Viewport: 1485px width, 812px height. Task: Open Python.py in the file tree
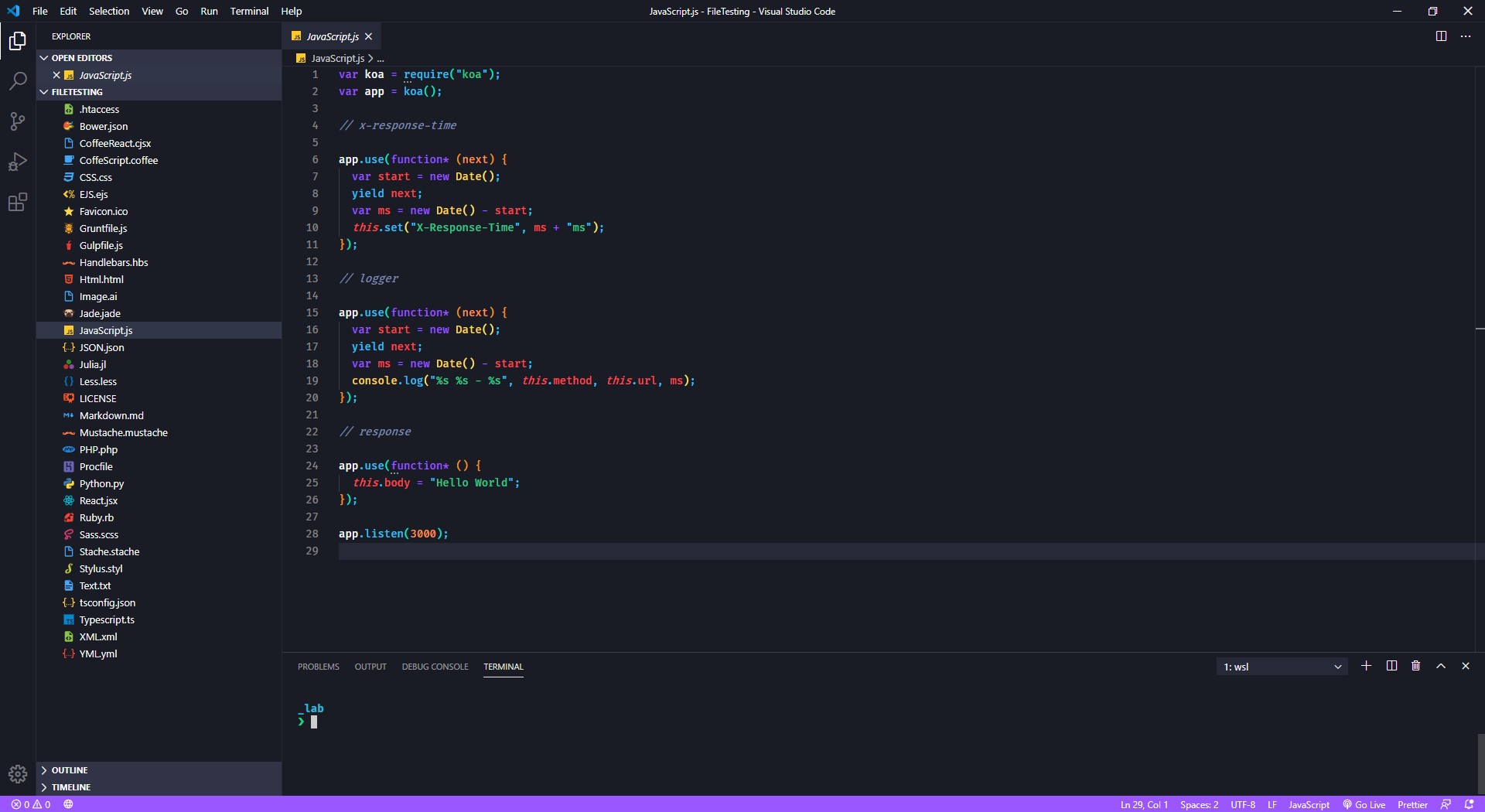pyautogui.click(x=159, y=483)
